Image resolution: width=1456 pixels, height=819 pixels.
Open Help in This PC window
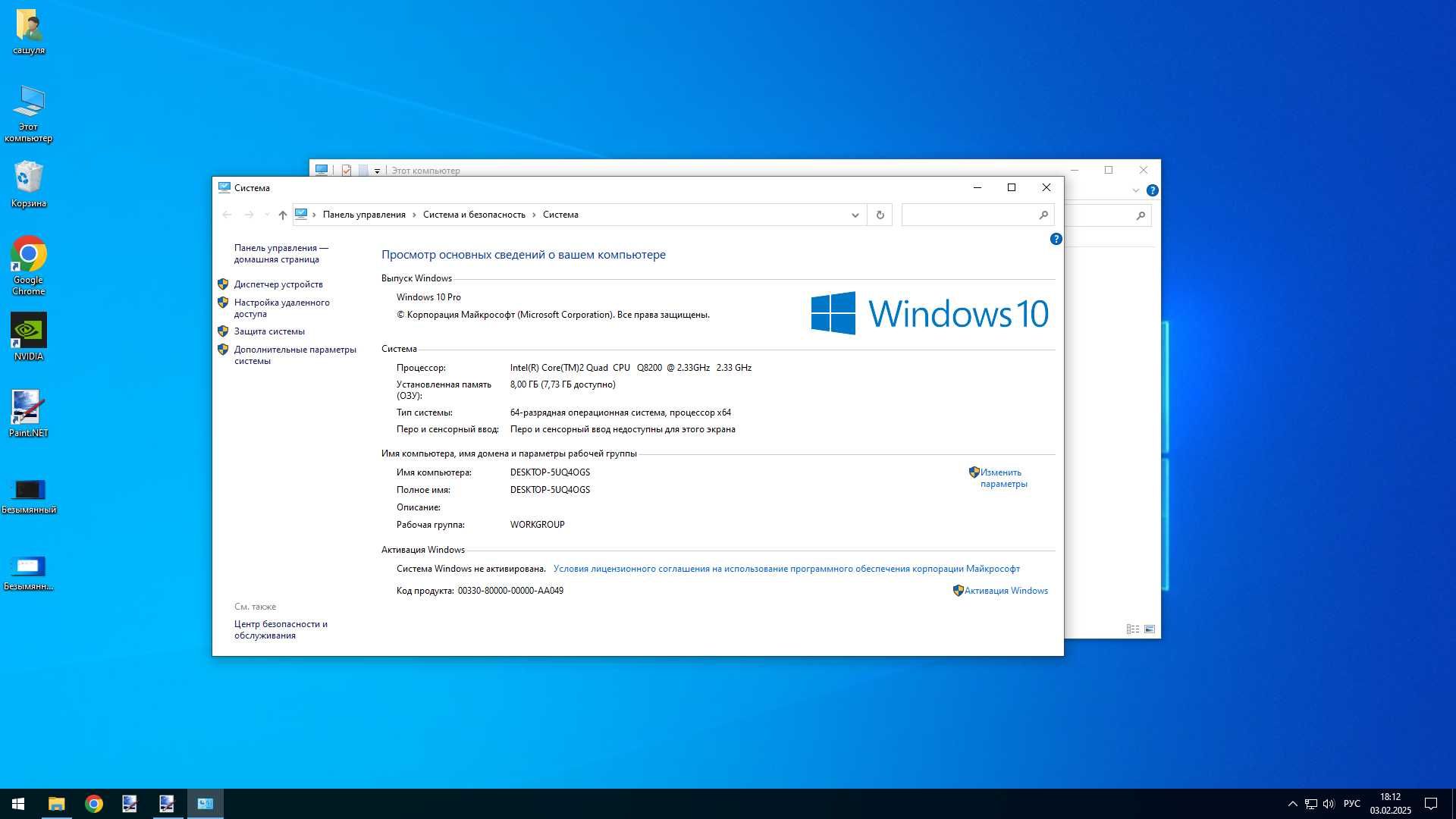pyautogui.click(x=1152, y=190)
